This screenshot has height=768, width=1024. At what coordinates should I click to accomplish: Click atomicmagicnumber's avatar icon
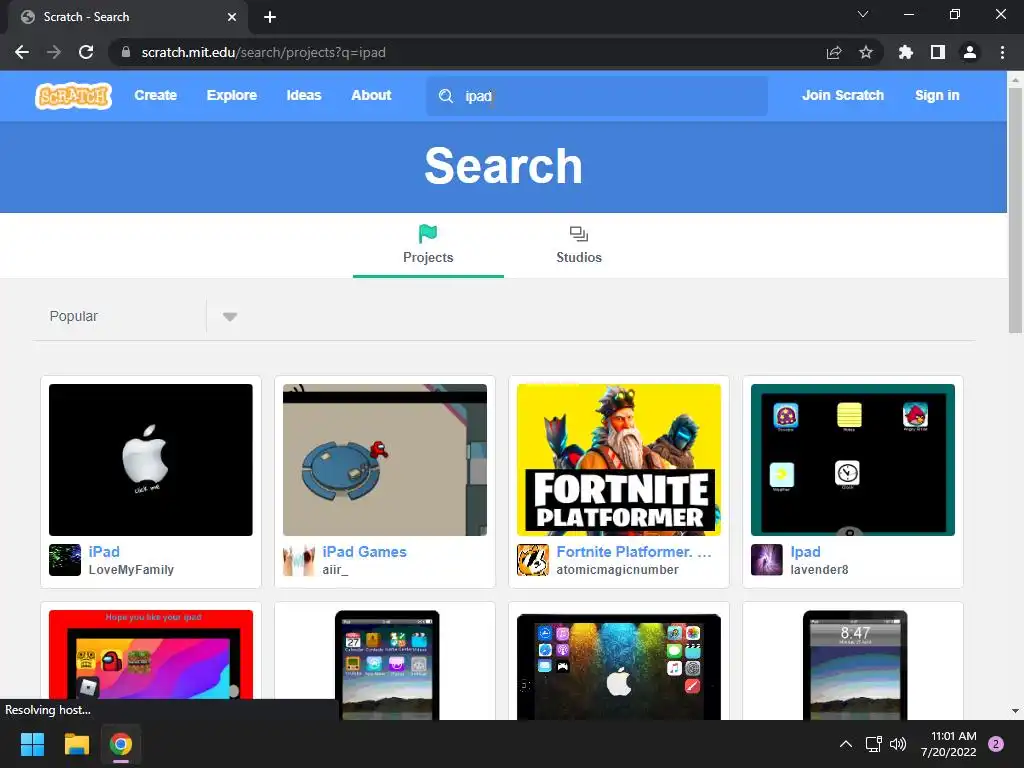(533, 560)
